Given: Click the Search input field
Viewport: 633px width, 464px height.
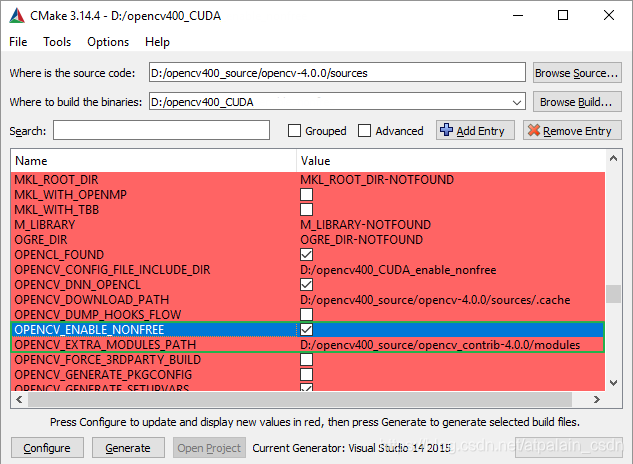Looking at the screenshot, I should [x=161, y=130].
